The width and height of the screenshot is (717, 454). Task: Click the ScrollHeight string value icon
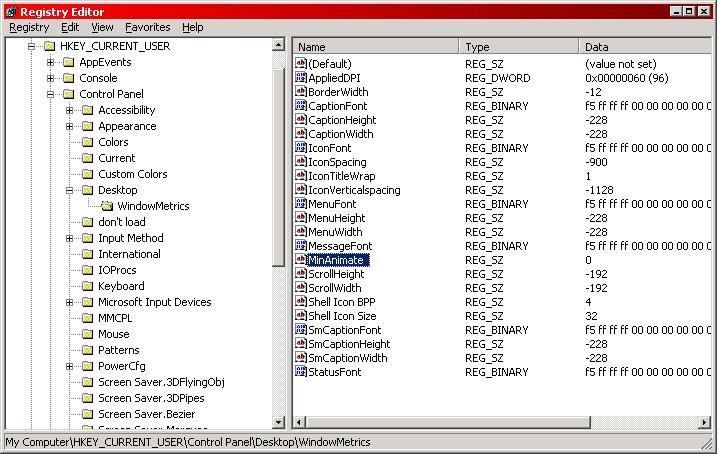point(300,273)
